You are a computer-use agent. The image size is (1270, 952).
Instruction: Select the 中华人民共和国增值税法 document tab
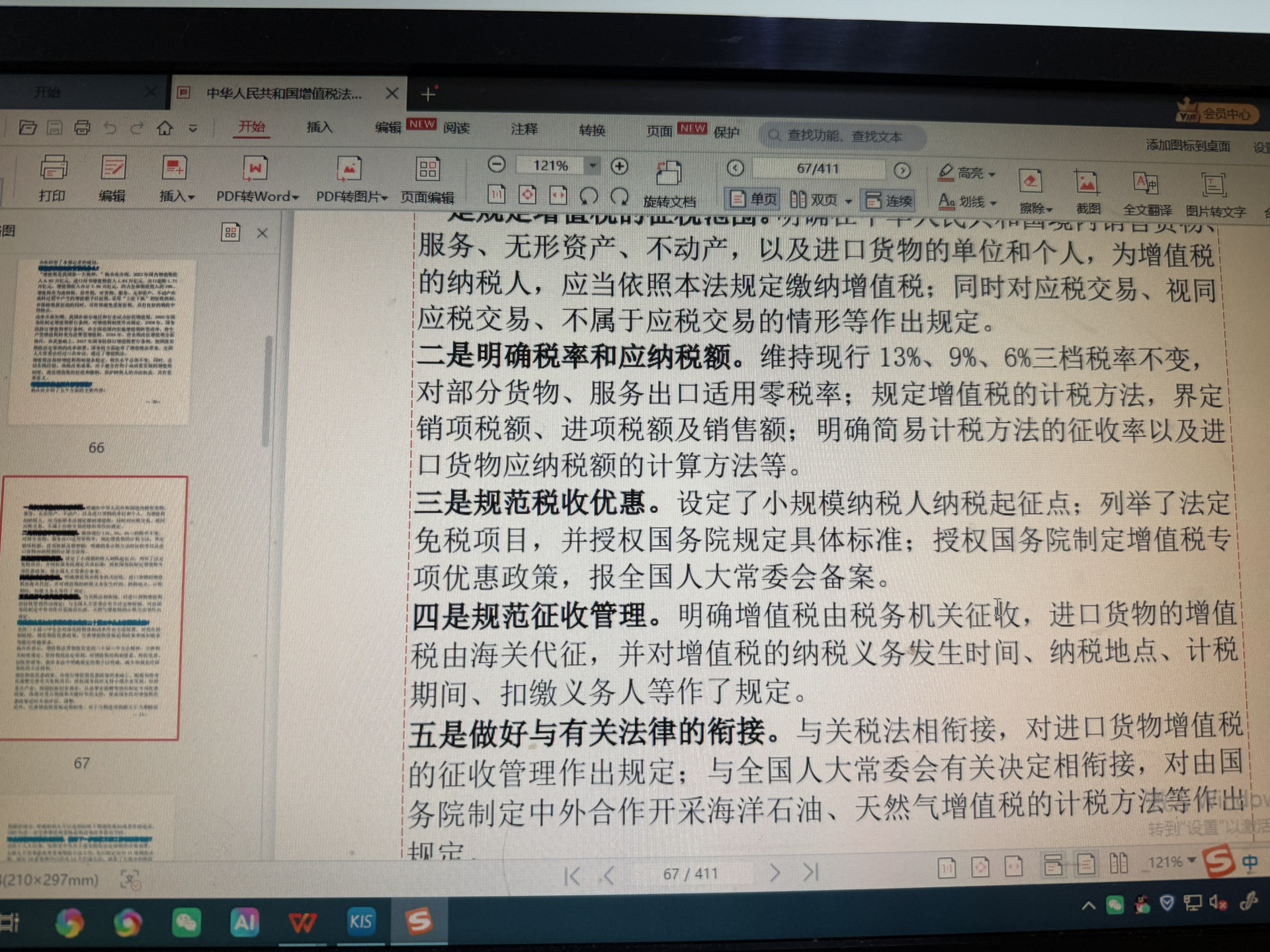(284, 93)
